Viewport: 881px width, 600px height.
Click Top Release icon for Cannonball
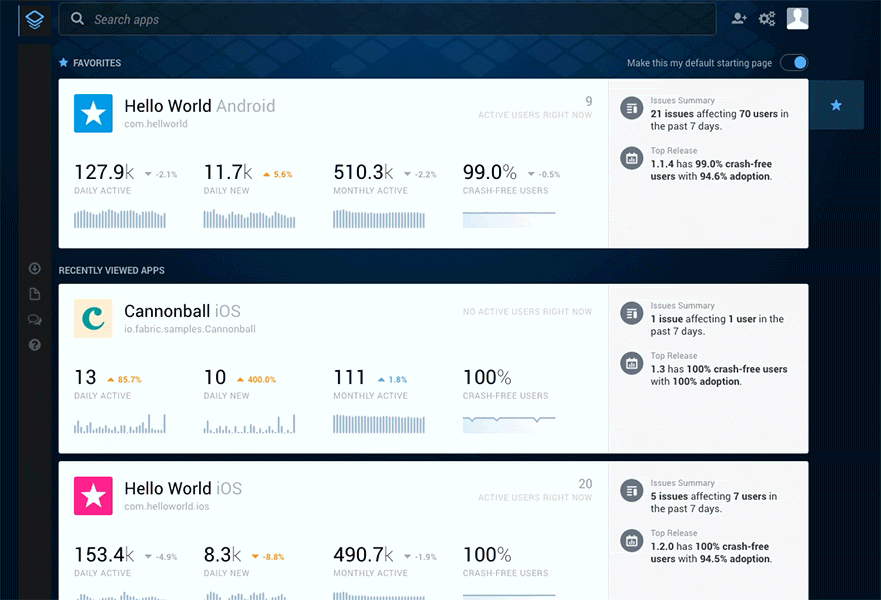(632, 363)
